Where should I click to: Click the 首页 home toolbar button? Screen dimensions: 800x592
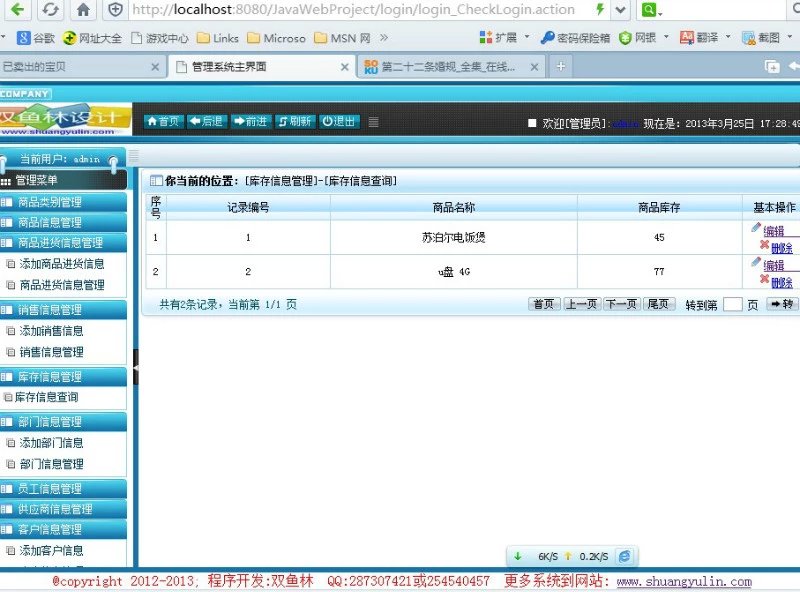[x=163, y=121]
